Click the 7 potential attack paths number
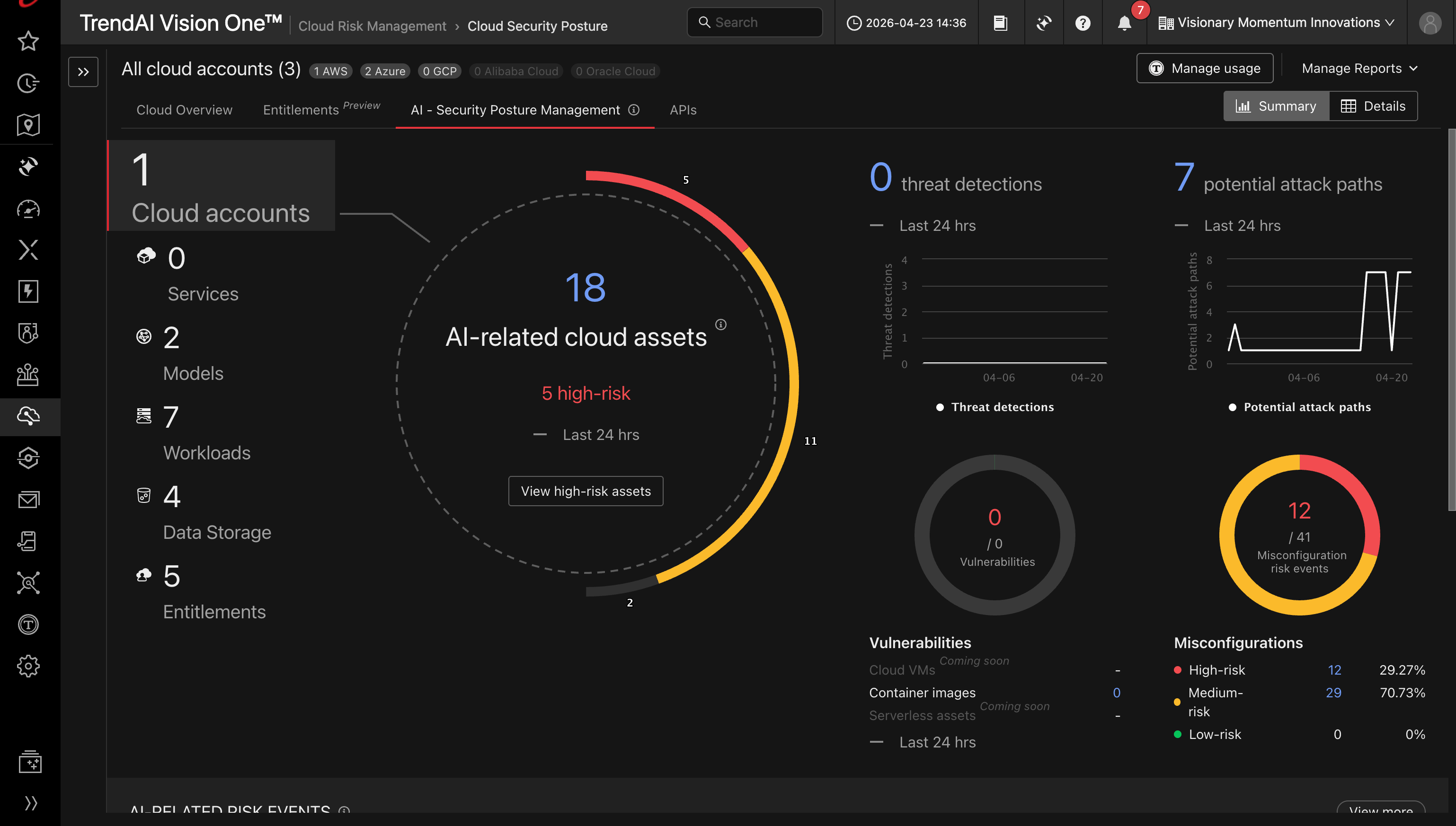The height and width of the screenshot is (826, 1456). pos(1184,176)
